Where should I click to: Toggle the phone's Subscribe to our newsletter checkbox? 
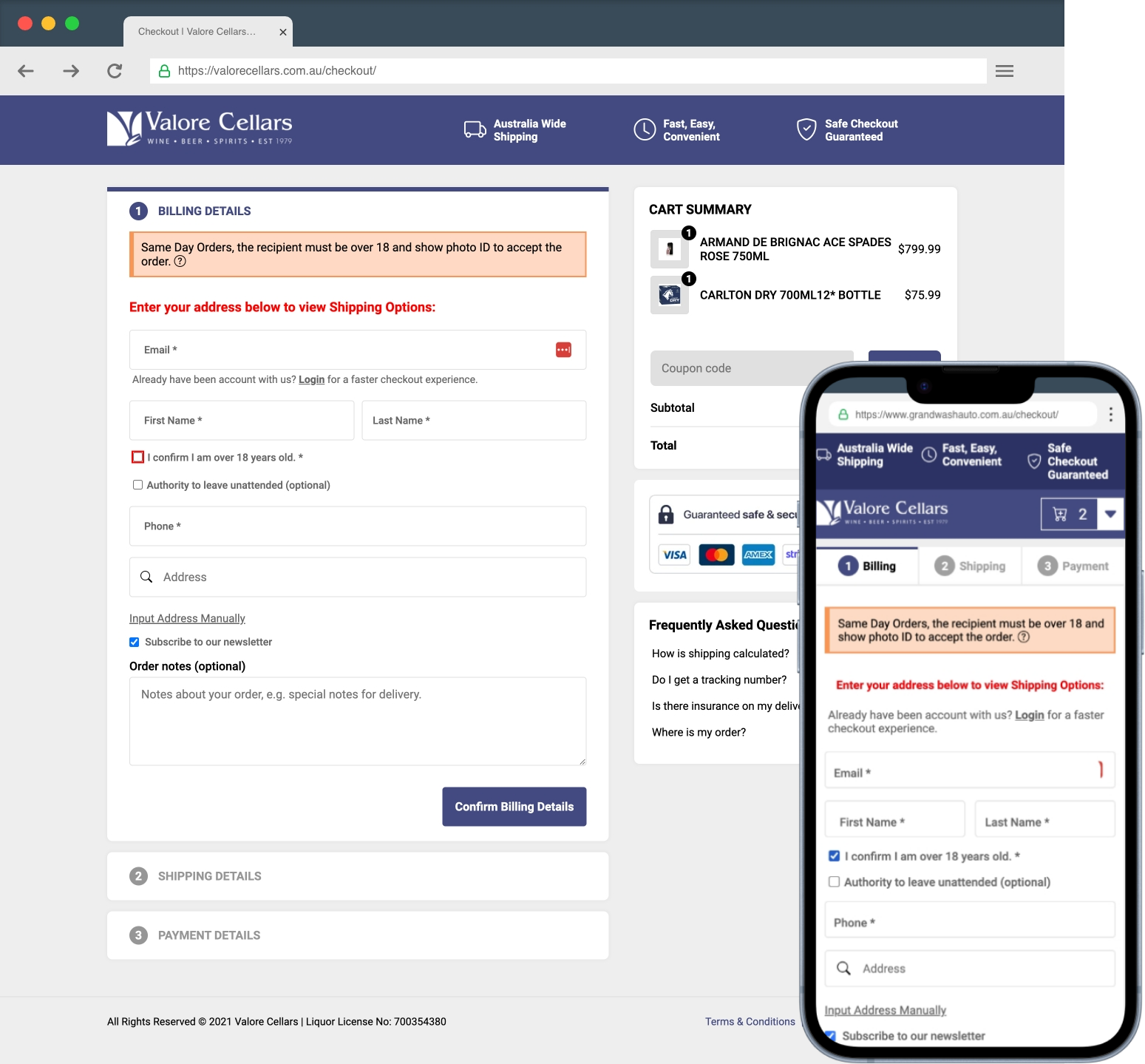[x=831, y=1036]
